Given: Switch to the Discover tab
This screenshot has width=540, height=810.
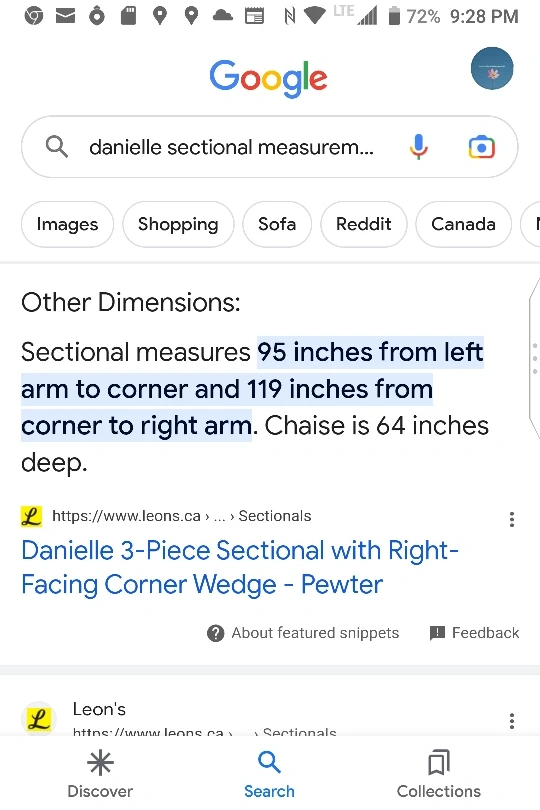Looking at the screenshot, I should pyautogui.click(x=100, y=774).
